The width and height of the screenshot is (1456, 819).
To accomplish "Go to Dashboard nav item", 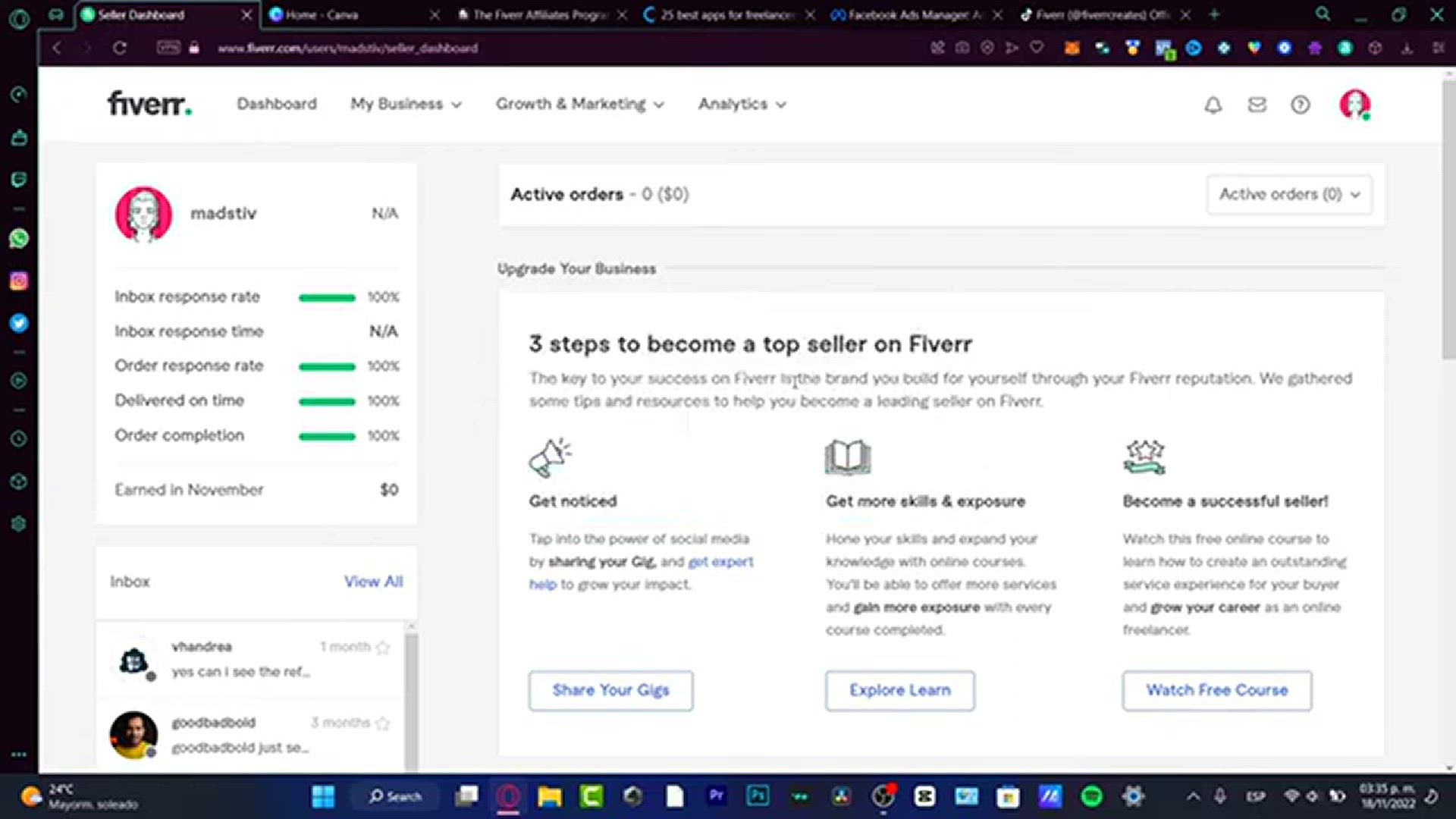I will [x=277, y=104].
